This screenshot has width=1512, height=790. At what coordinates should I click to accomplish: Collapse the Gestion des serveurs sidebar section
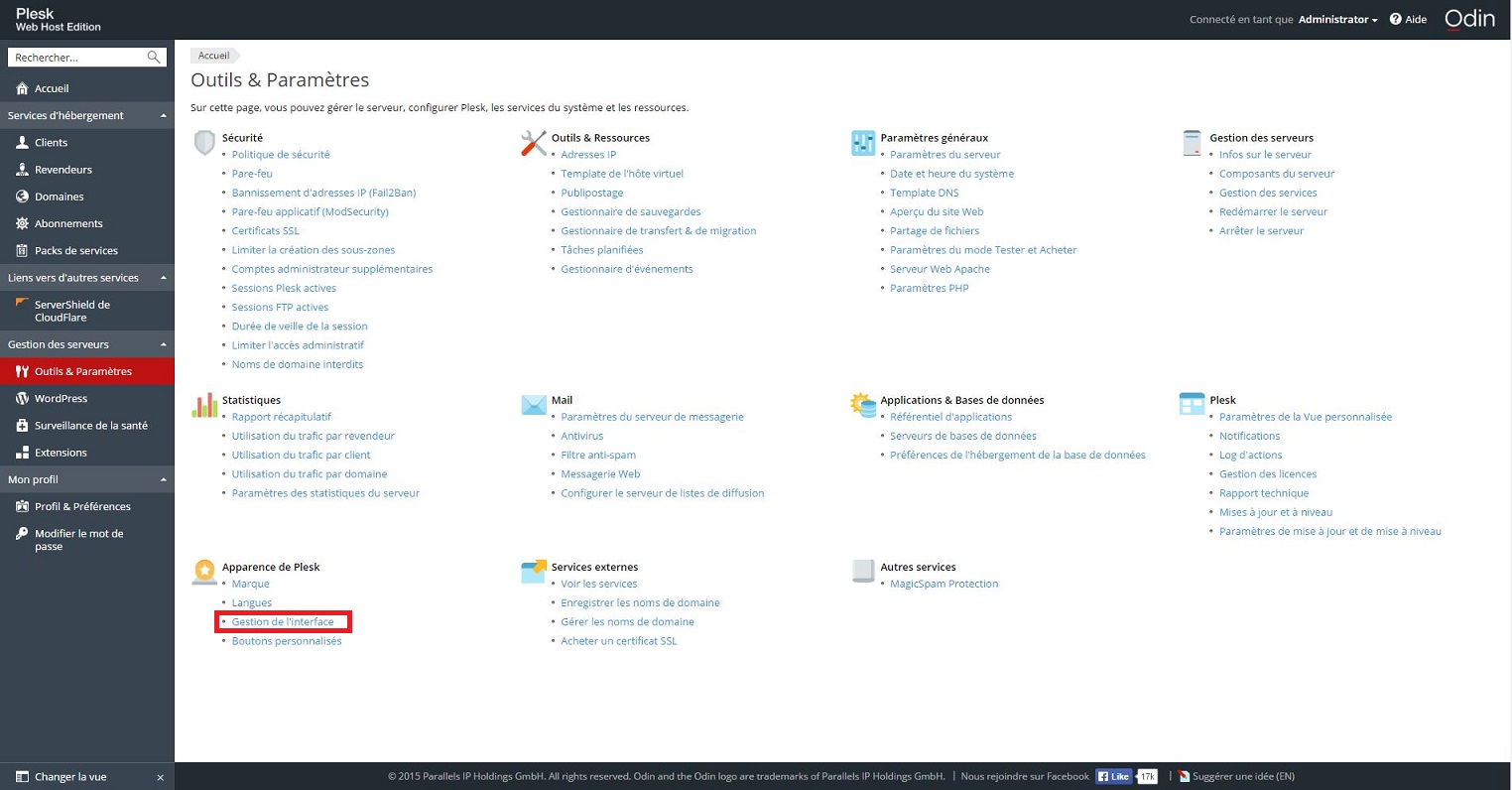[164, 344]
